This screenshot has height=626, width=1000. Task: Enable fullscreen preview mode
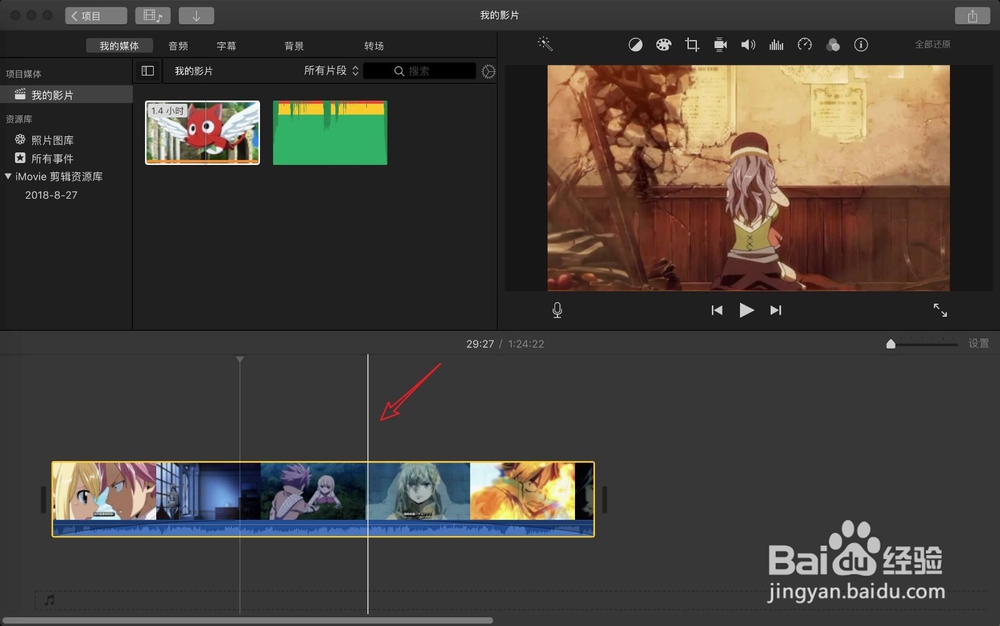click(x=940, y=310)
